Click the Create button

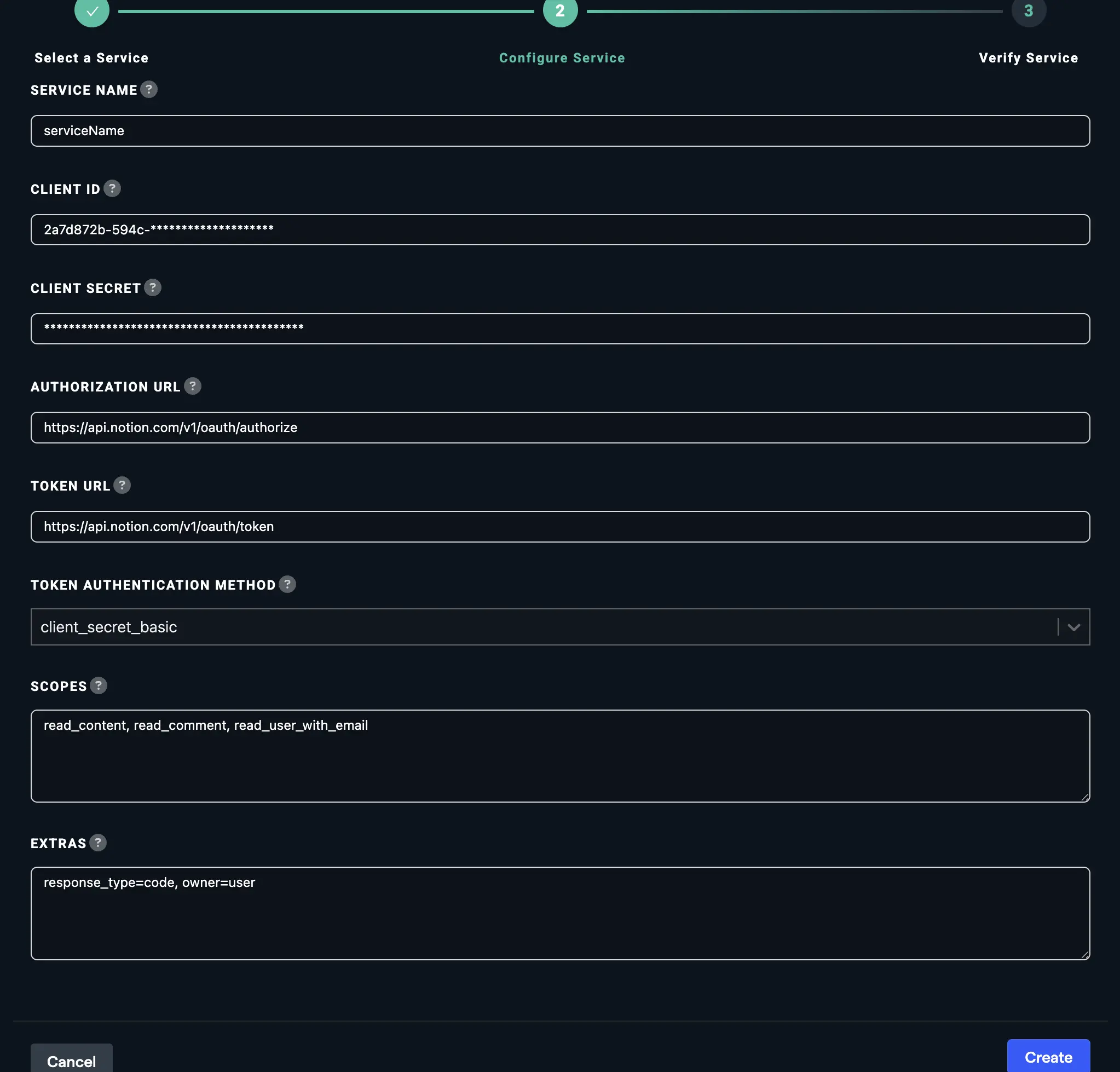[x=1048, y=1057]
